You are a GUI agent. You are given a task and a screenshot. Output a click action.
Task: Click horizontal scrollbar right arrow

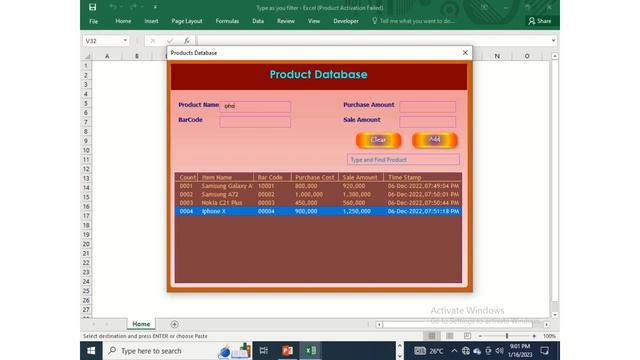pyautogui.click(x=547, y=324)
